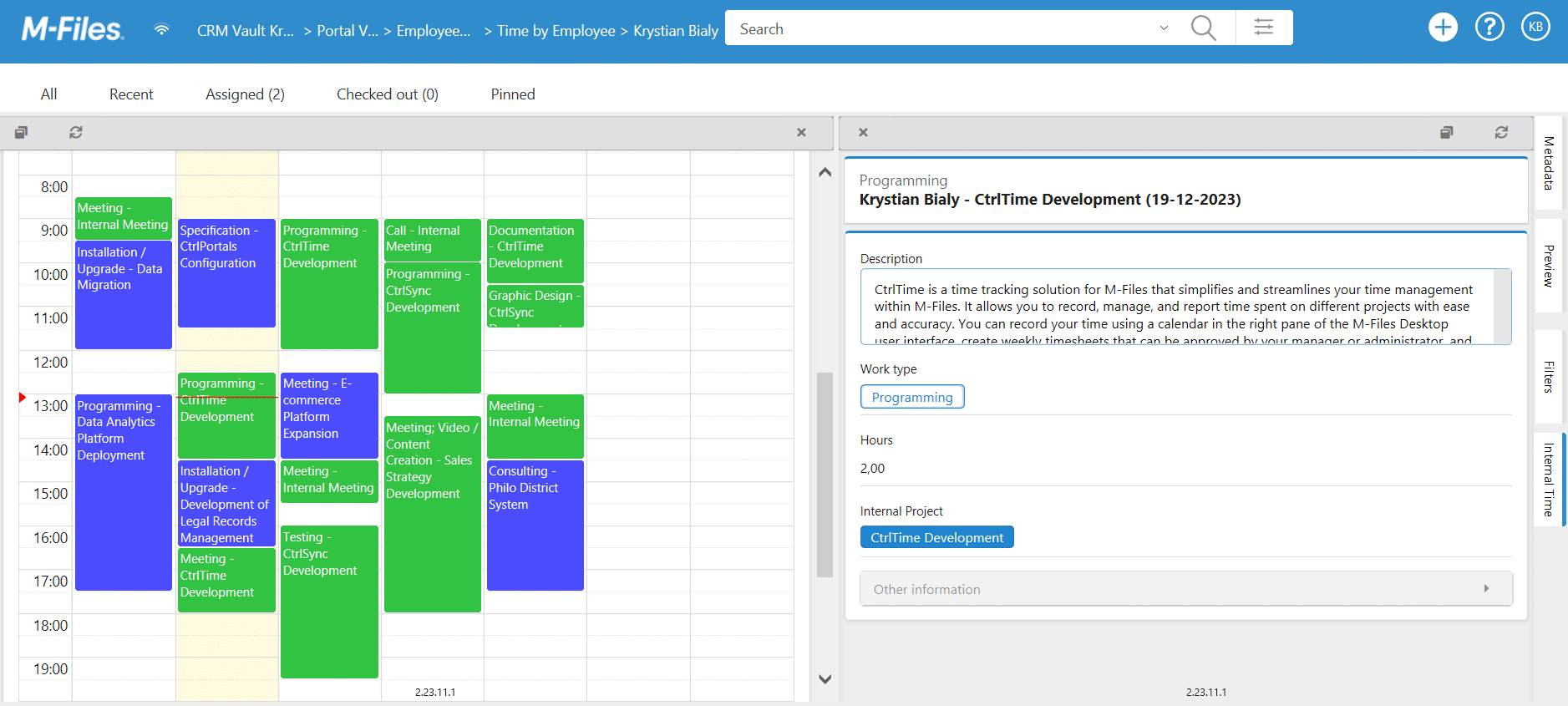This screenshot has height=706, width=1568.
Task: Select Installation / Upgrade - Legal Records Management event
Action: click(226, 503)
